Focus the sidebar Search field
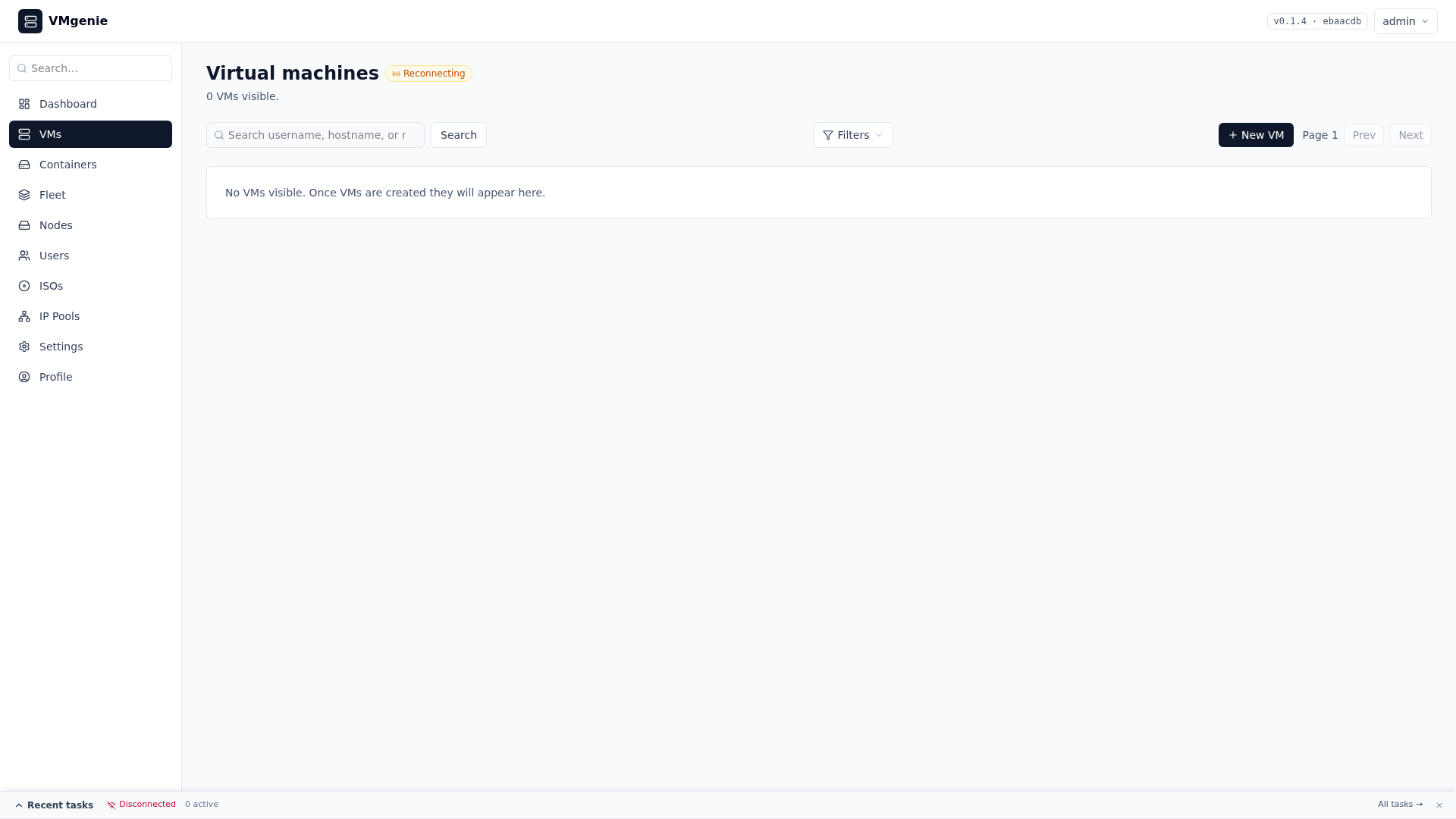 [x=90, y=68]
